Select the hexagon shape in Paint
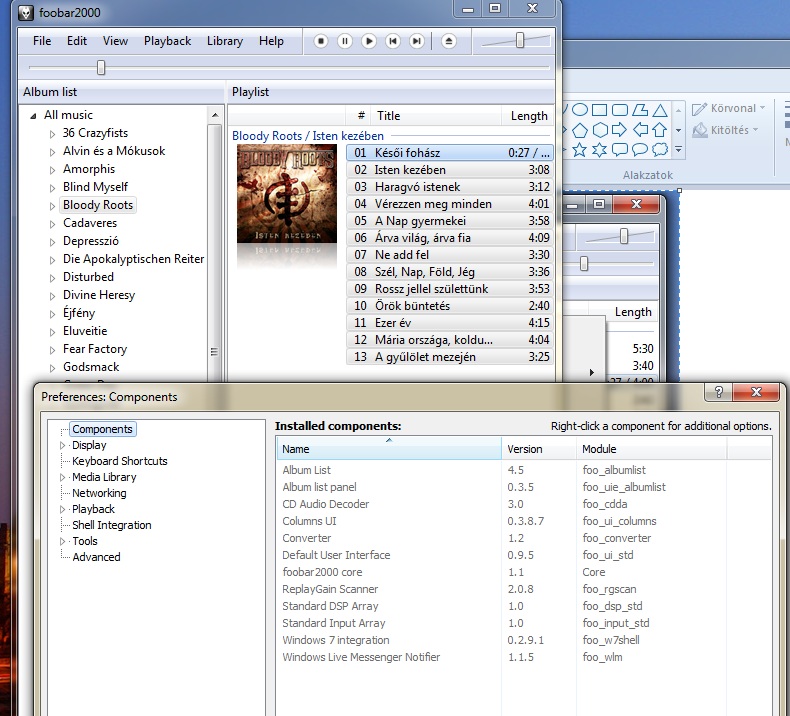 600,130
